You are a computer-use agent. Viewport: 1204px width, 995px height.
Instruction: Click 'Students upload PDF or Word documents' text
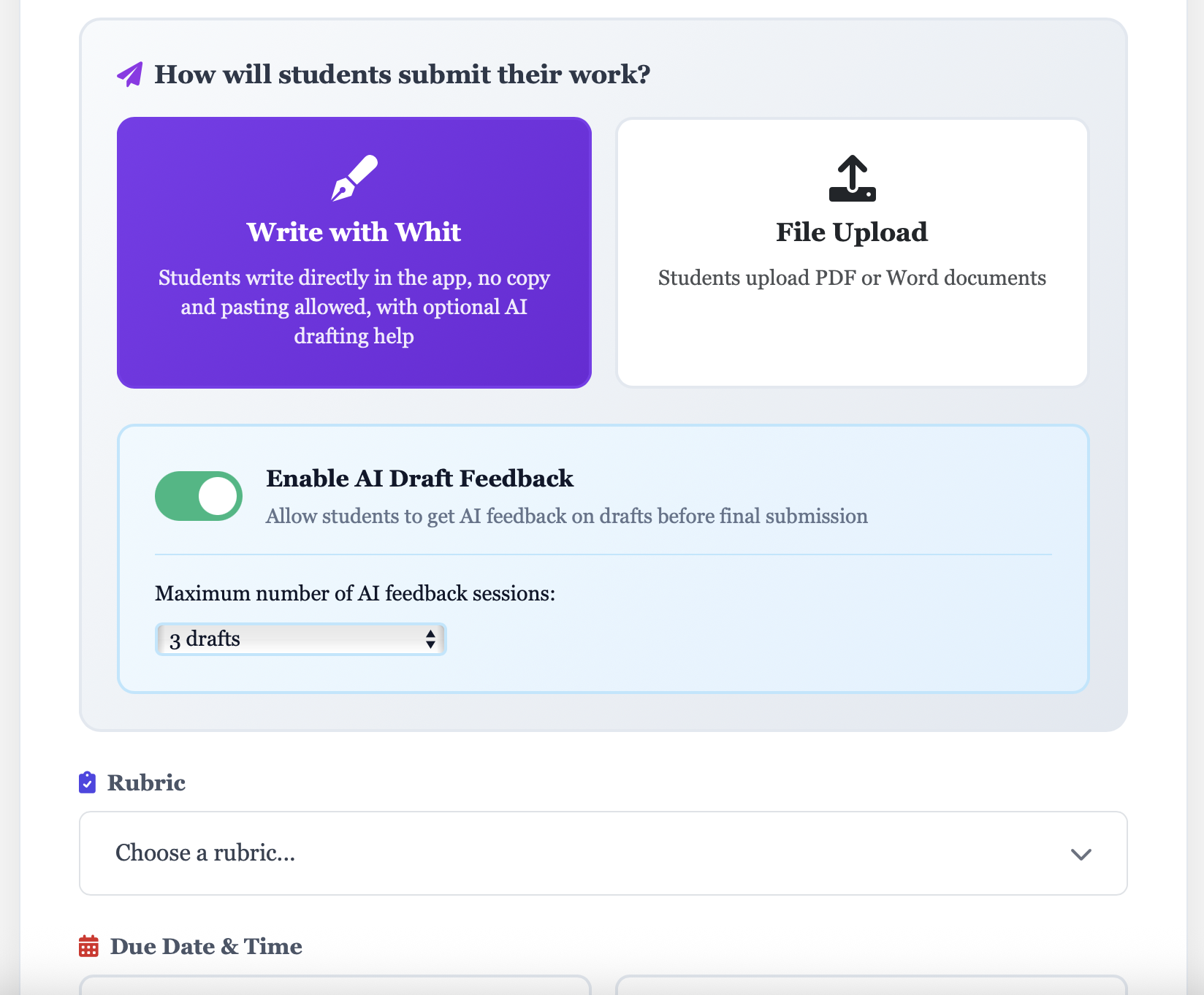pyautogui.click(x=852, y=278)
